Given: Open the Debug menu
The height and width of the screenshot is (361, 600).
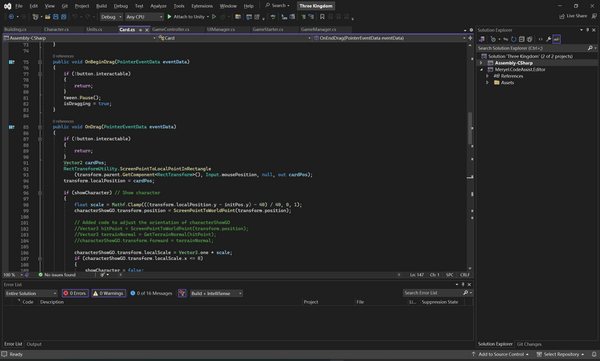Looking at the screenshot, I should click(x=121, y=6).
